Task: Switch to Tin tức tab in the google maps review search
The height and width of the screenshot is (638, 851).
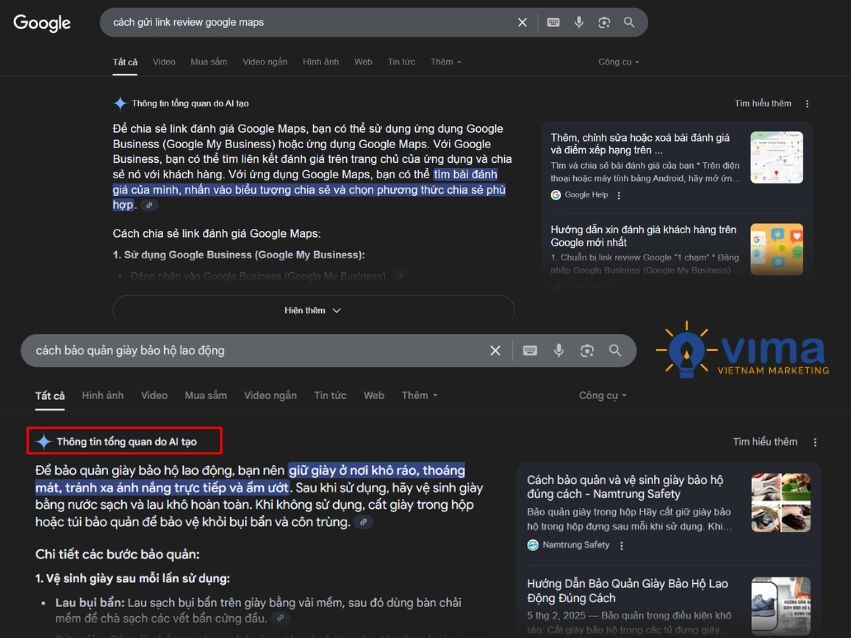Action: (402, 62)
